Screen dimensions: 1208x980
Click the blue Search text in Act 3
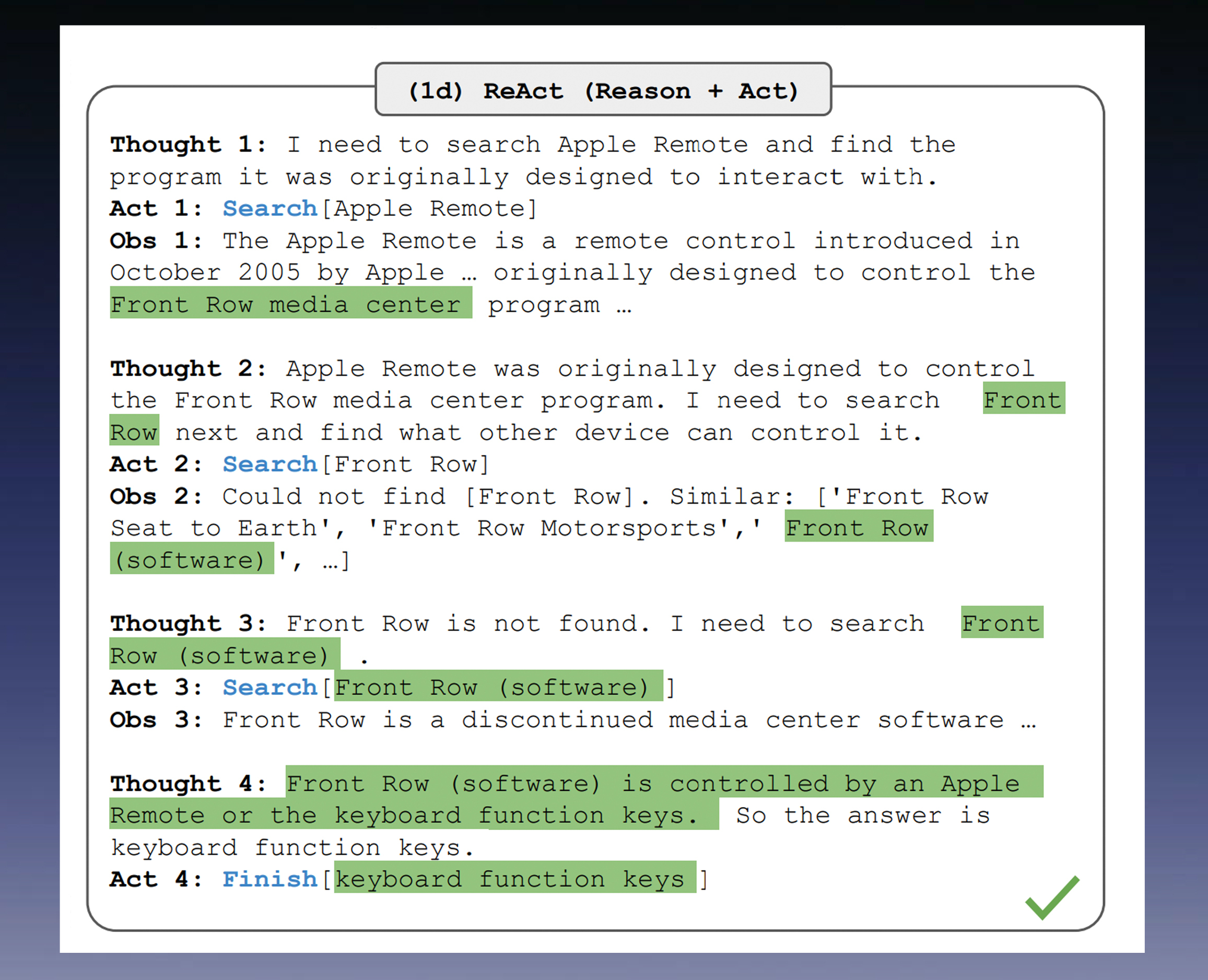coord(269,687)
